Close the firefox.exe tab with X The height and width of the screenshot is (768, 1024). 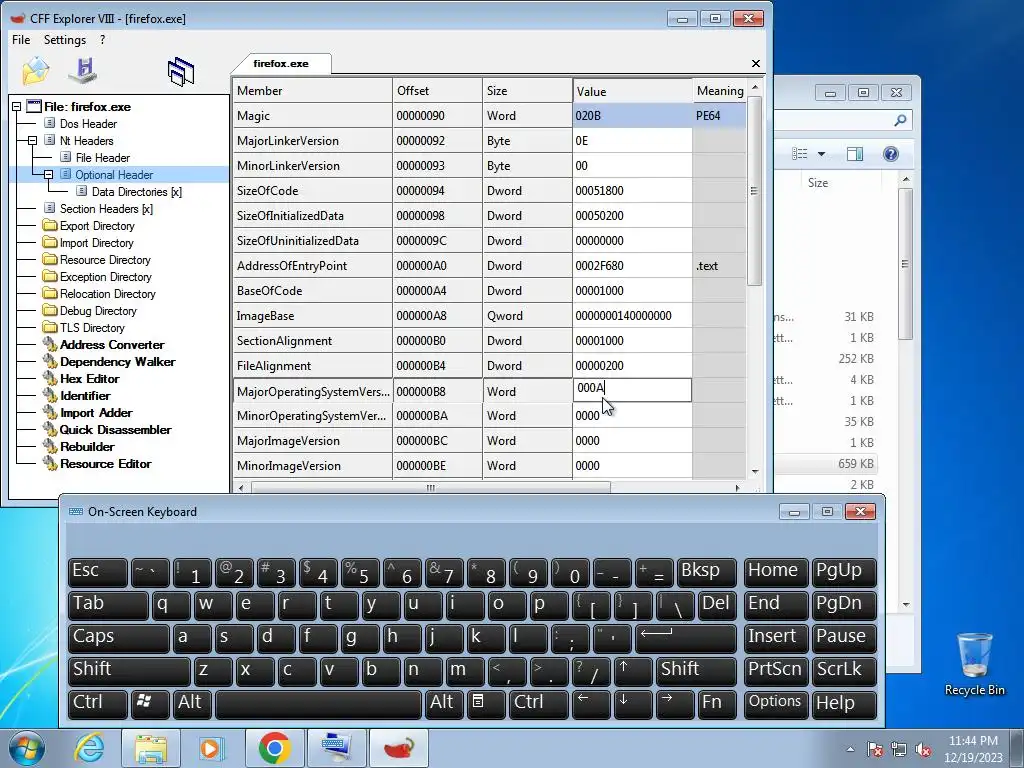pos(756,63)
